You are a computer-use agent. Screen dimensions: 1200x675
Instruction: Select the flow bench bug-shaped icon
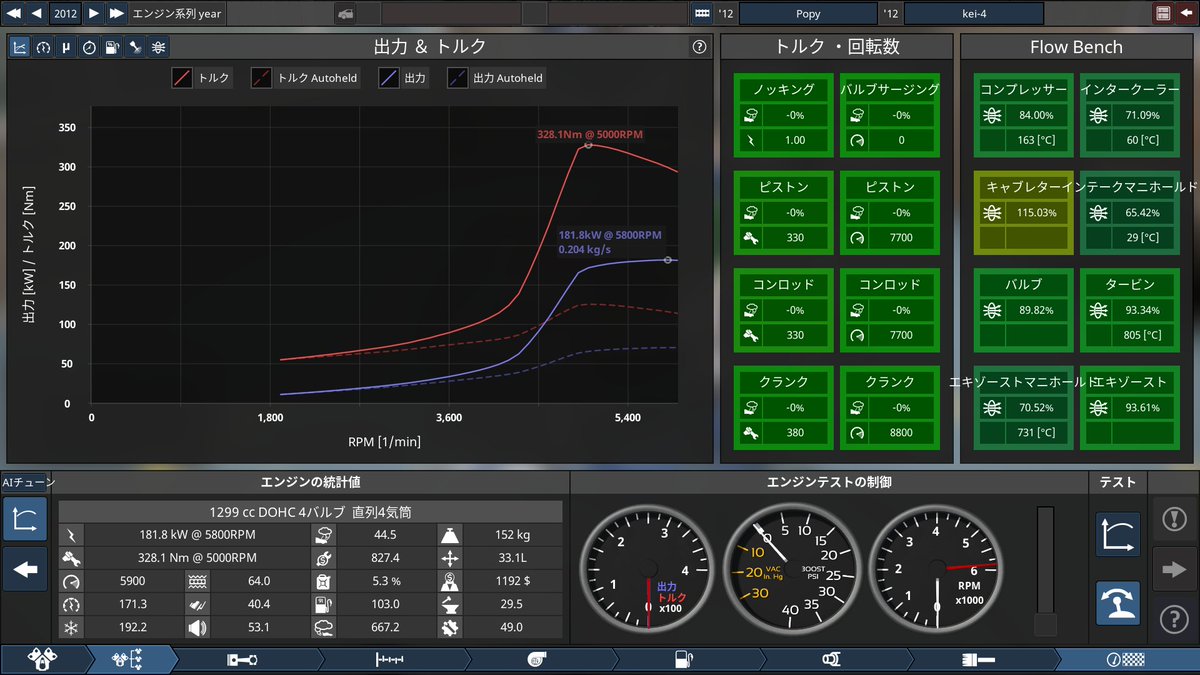point(159,47)
